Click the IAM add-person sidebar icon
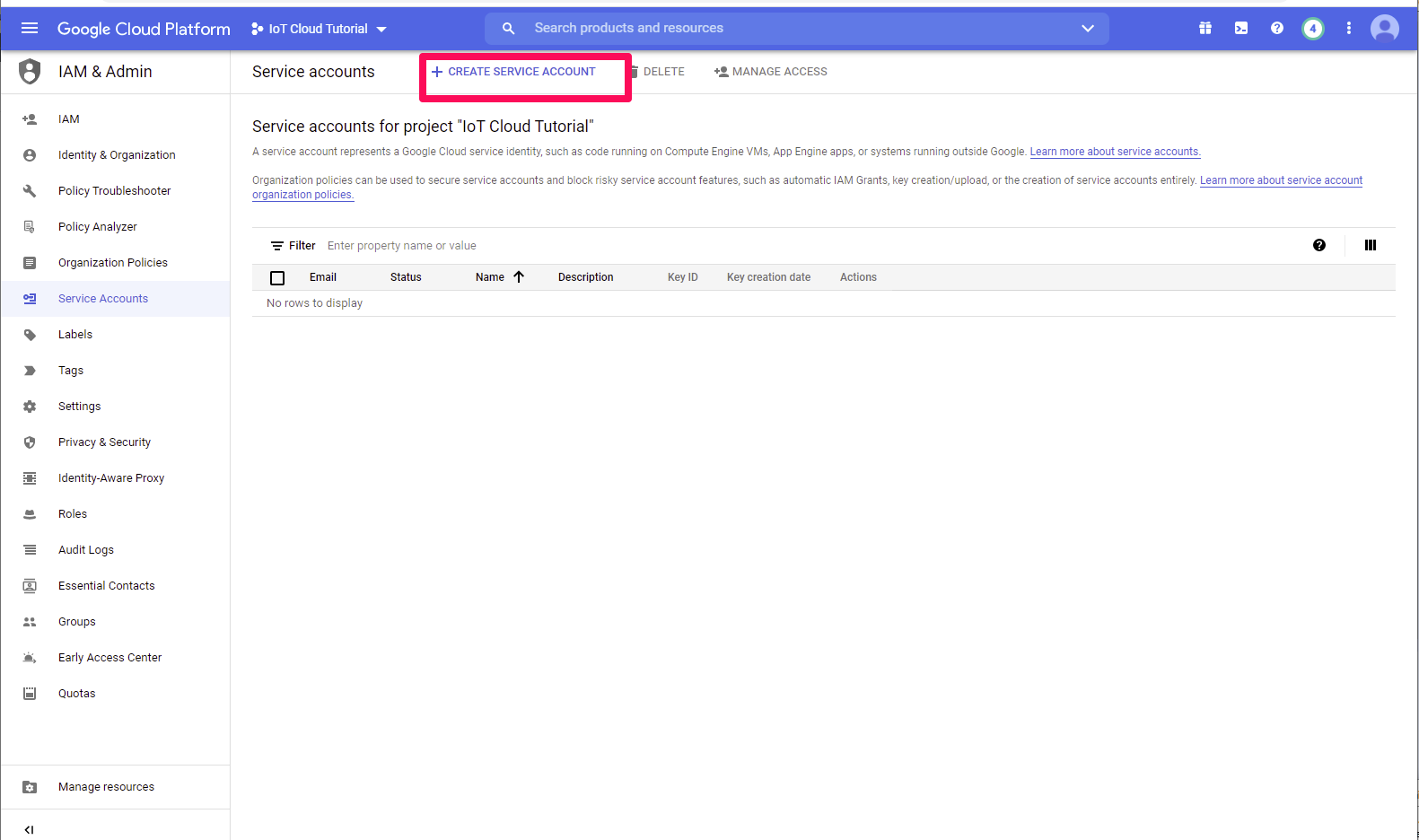 [30, 119]
